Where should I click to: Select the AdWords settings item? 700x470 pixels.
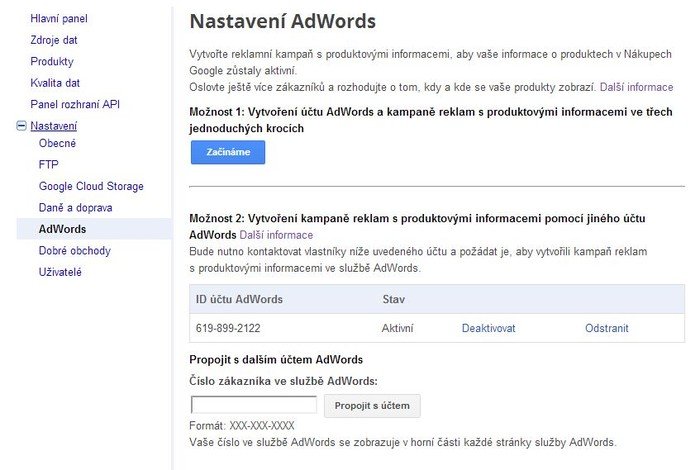(94, 229)
